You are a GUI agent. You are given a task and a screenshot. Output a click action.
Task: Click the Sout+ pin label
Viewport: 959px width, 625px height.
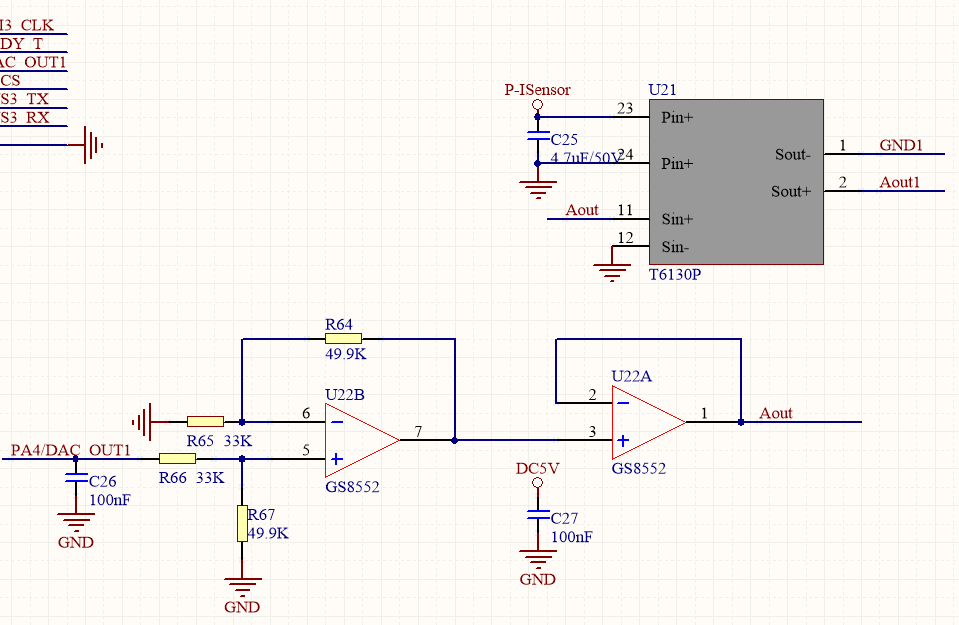(x=791, y=191)
